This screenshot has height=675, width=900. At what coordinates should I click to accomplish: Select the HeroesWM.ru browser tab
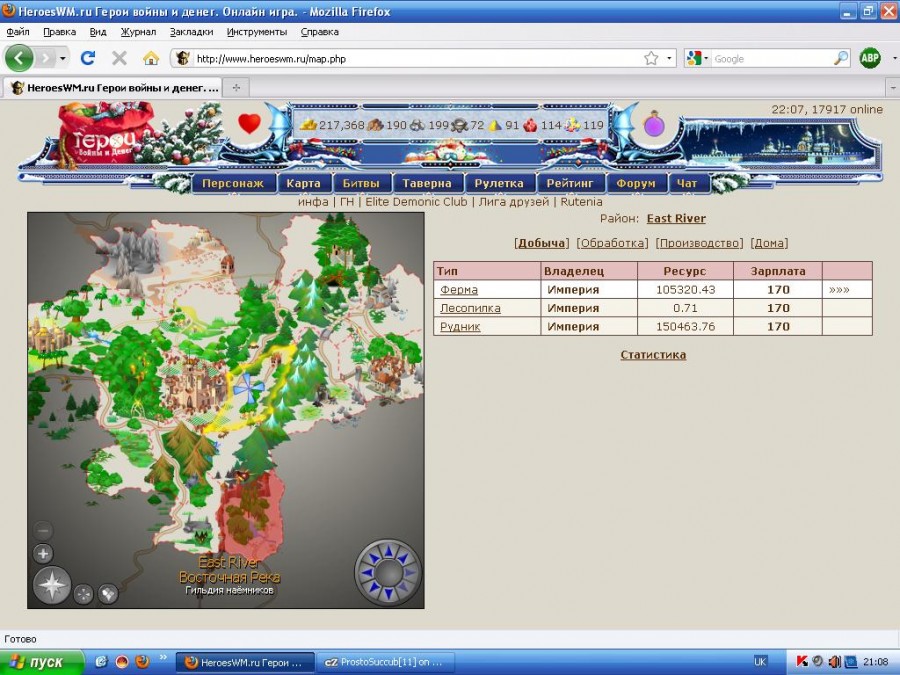point(112,88)
